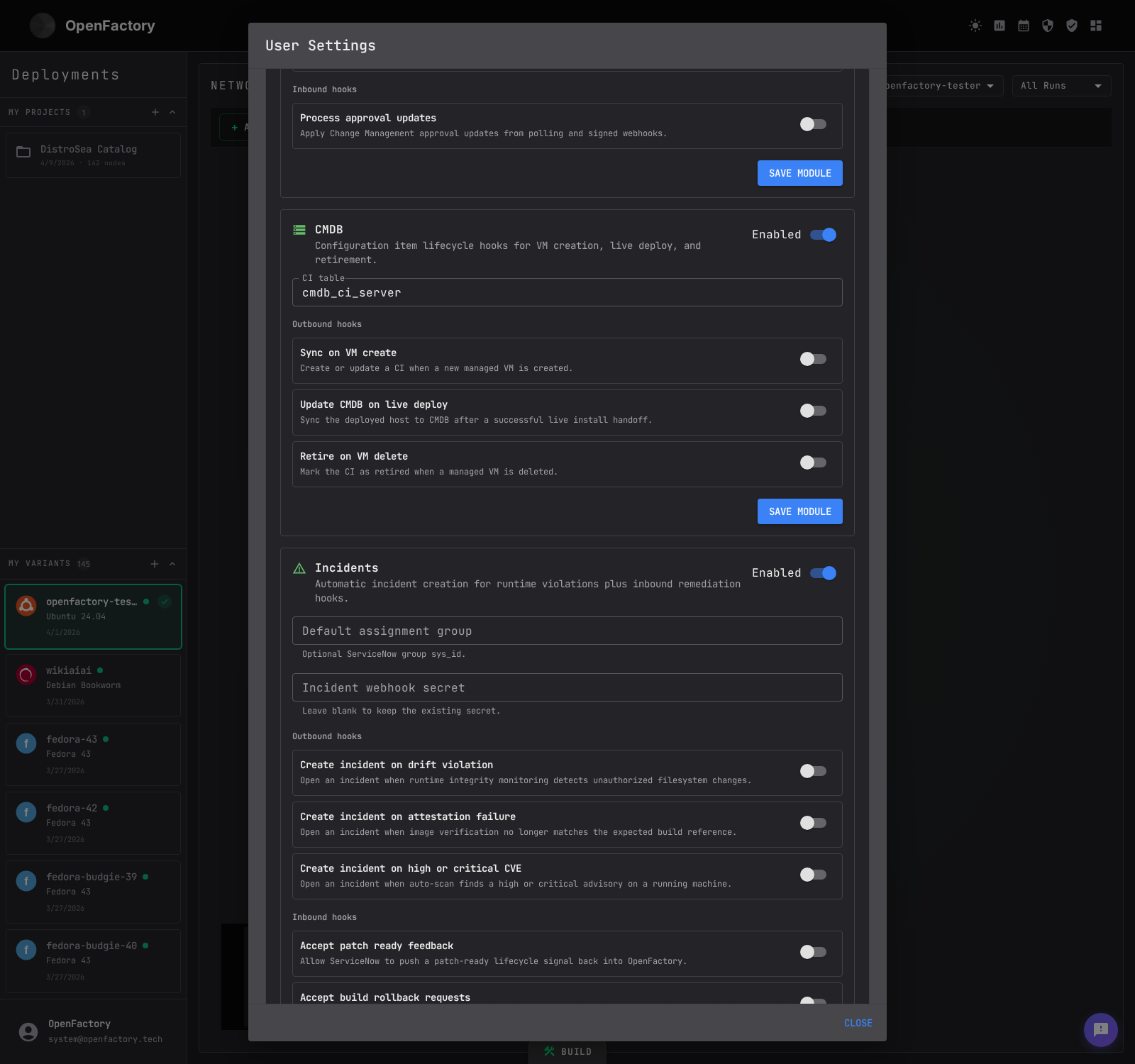Click the sun brightness icon in top bar
This screenshot has height=1064, width=1135.
point(975,26)
